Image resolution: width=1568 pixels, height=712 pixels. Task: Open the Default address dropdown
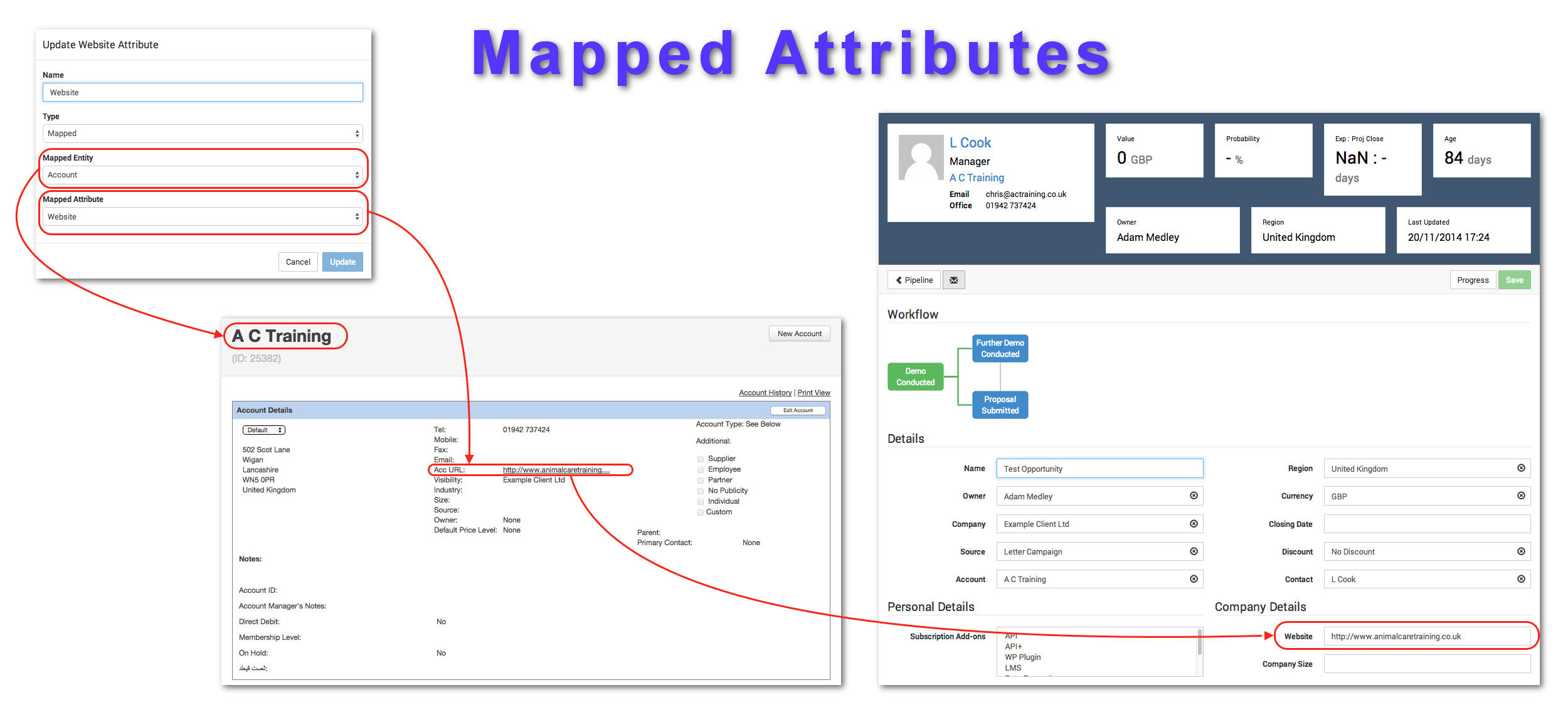point(263,430)
